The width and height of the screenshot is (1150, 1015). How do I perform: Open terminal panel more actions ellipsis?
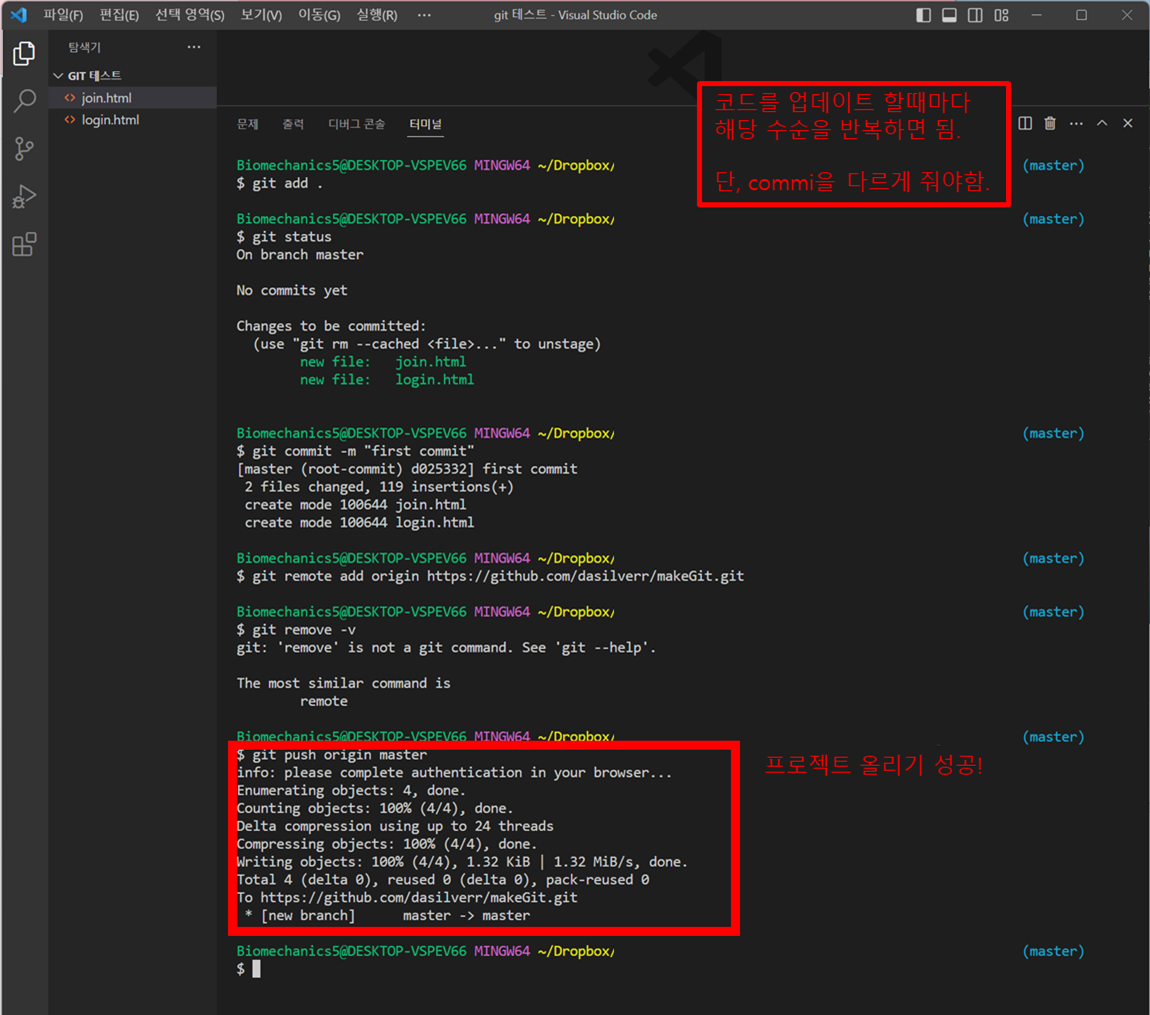(1076, 123)
